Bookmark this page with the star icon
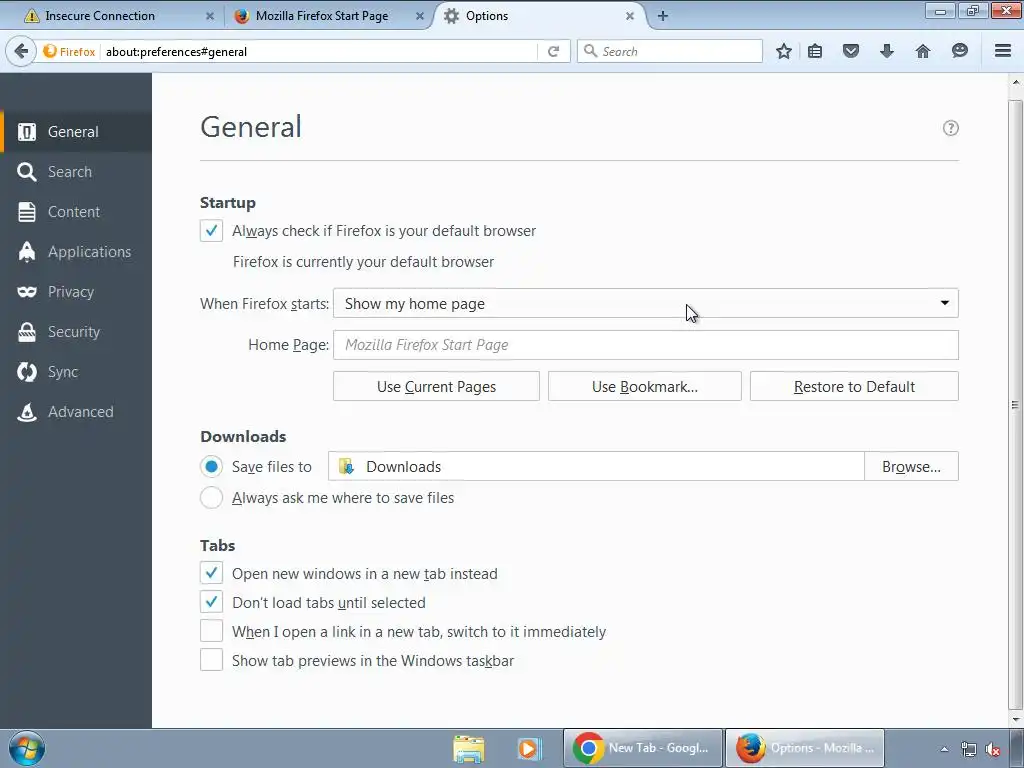Image resolution: width=1024 pixels, height=768 pixels. click(784, 51)
